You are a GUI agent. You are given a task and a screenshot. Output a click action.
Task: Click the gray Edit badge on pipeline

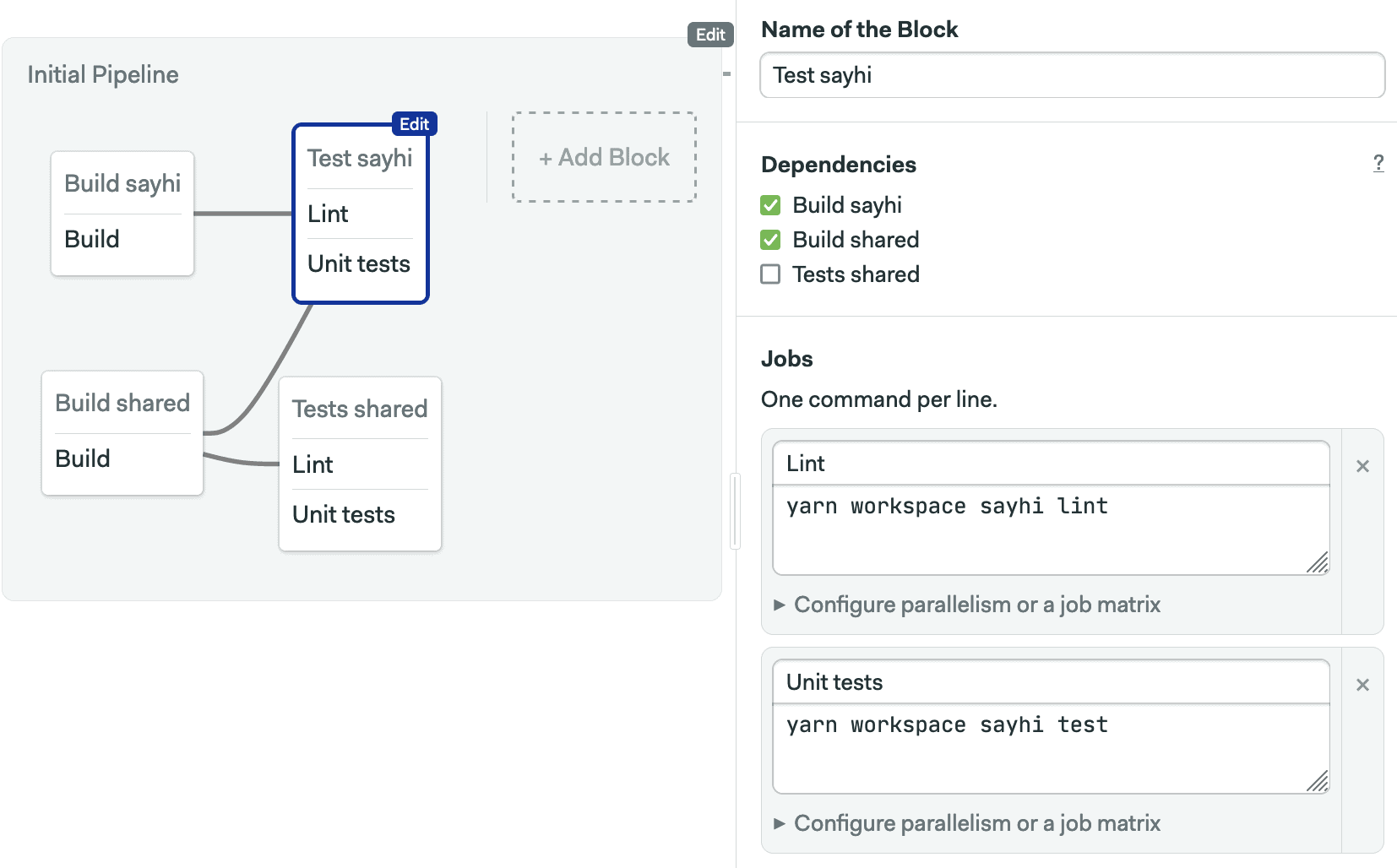point(710,35)
